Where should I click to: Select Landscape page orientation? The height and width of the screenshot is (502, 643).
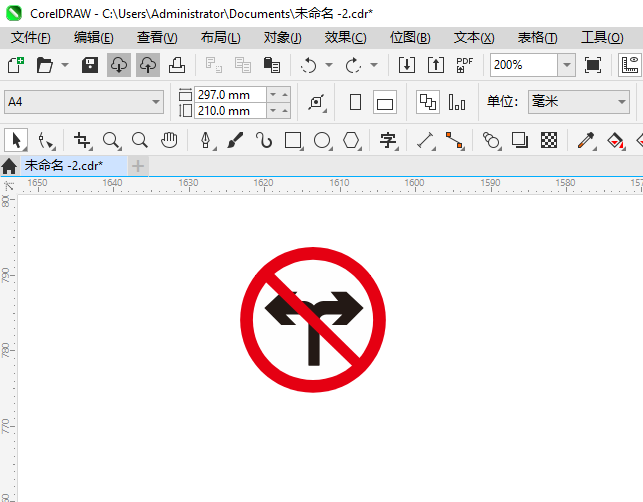(x=385, y=102)
